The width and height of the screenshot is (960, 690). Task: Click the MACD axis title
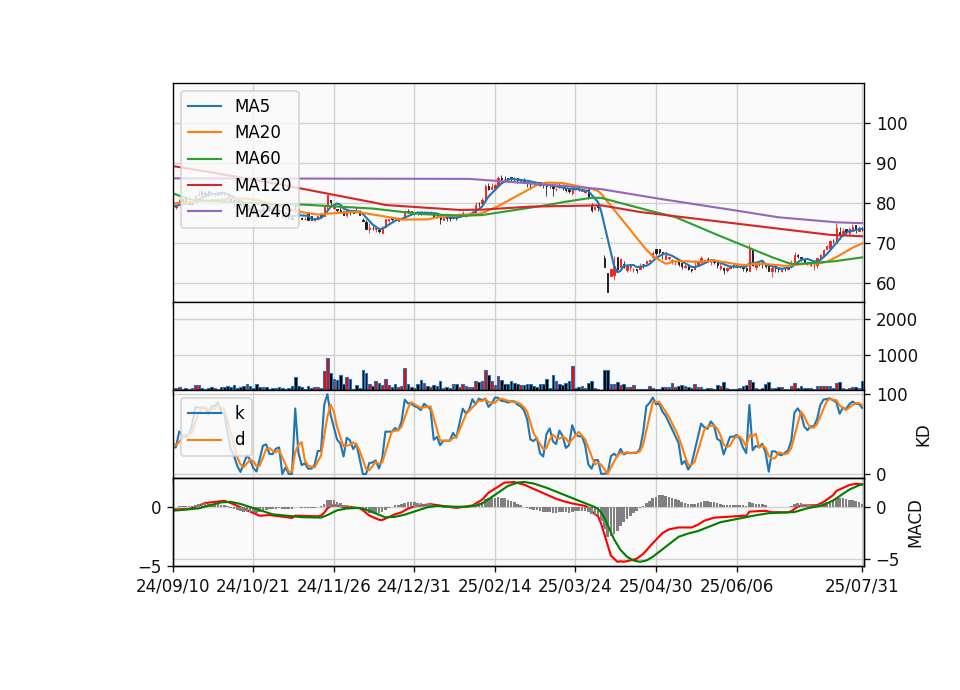point(915,524)
